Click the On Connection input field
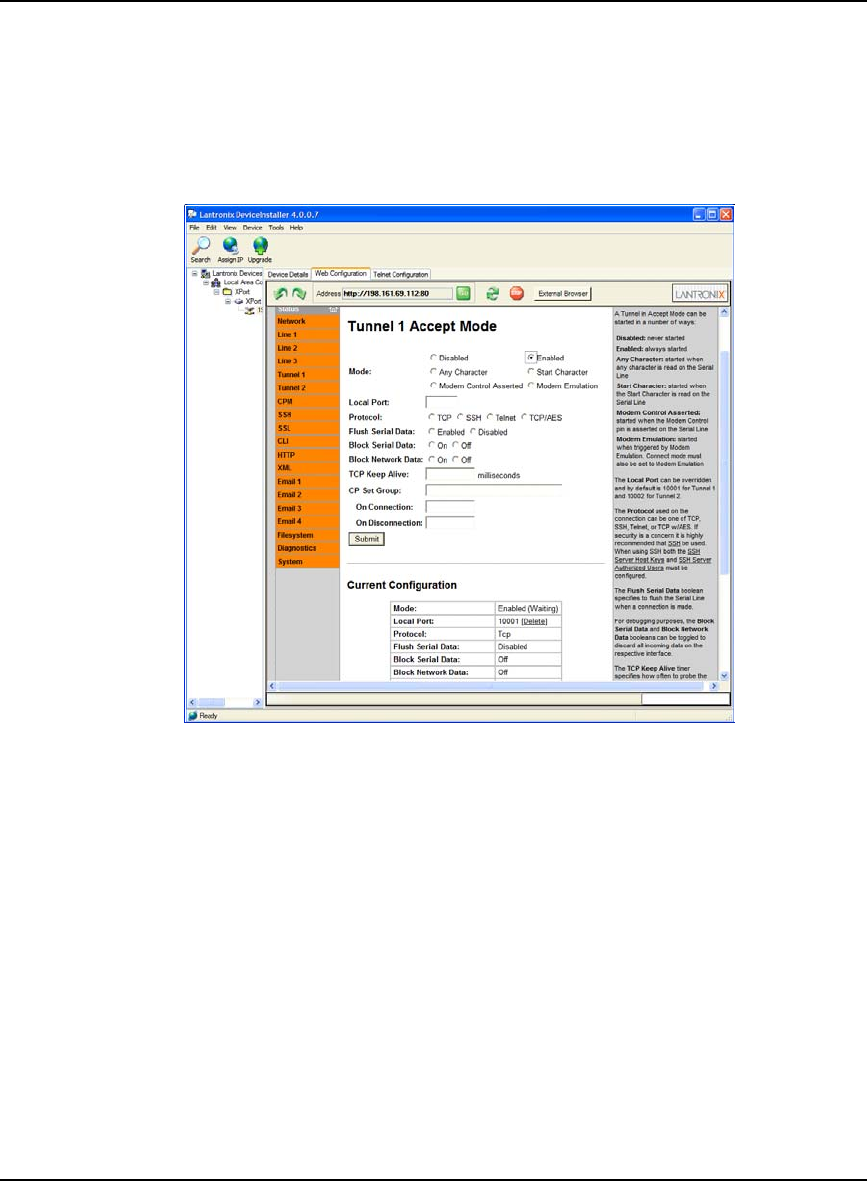 click(x=450, y=507)
